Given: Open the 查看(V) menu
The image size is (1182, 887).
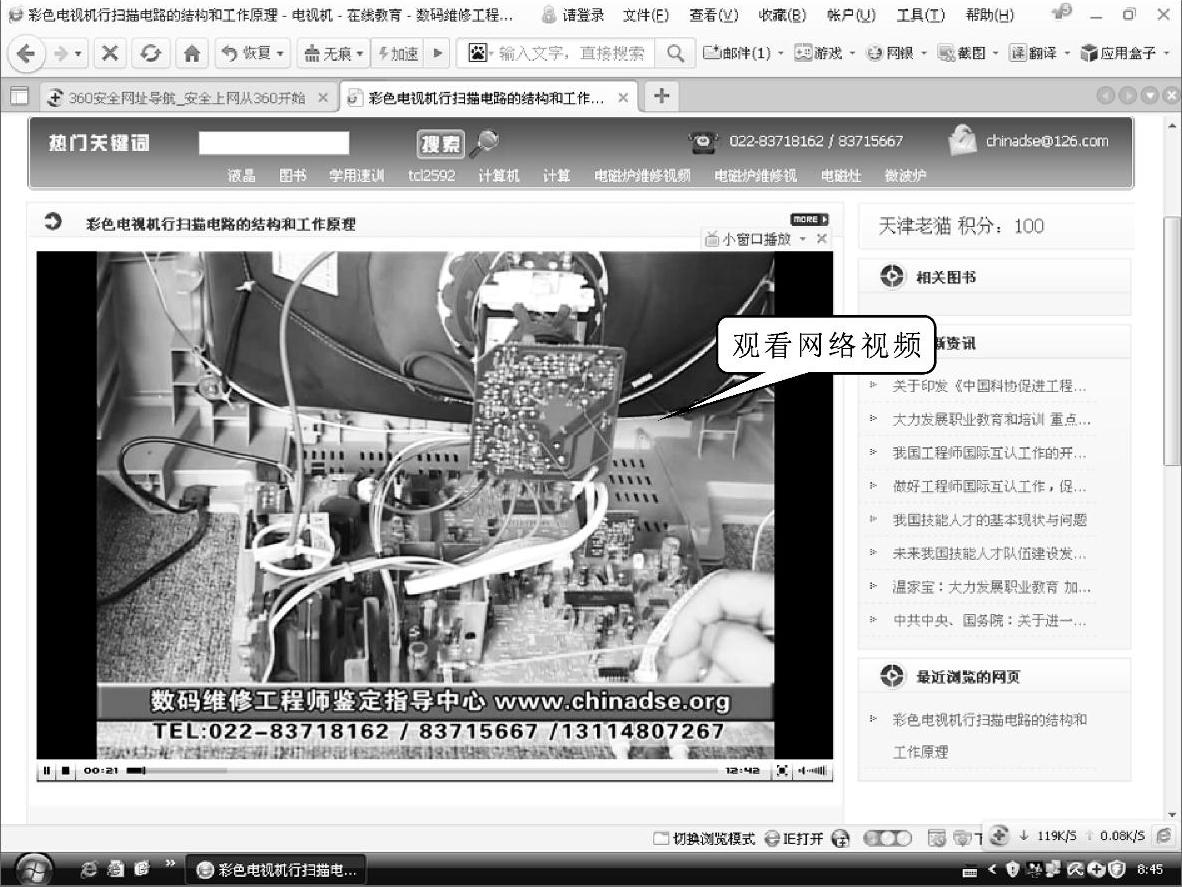Looking at the screenshot, I should pos(713,14).
